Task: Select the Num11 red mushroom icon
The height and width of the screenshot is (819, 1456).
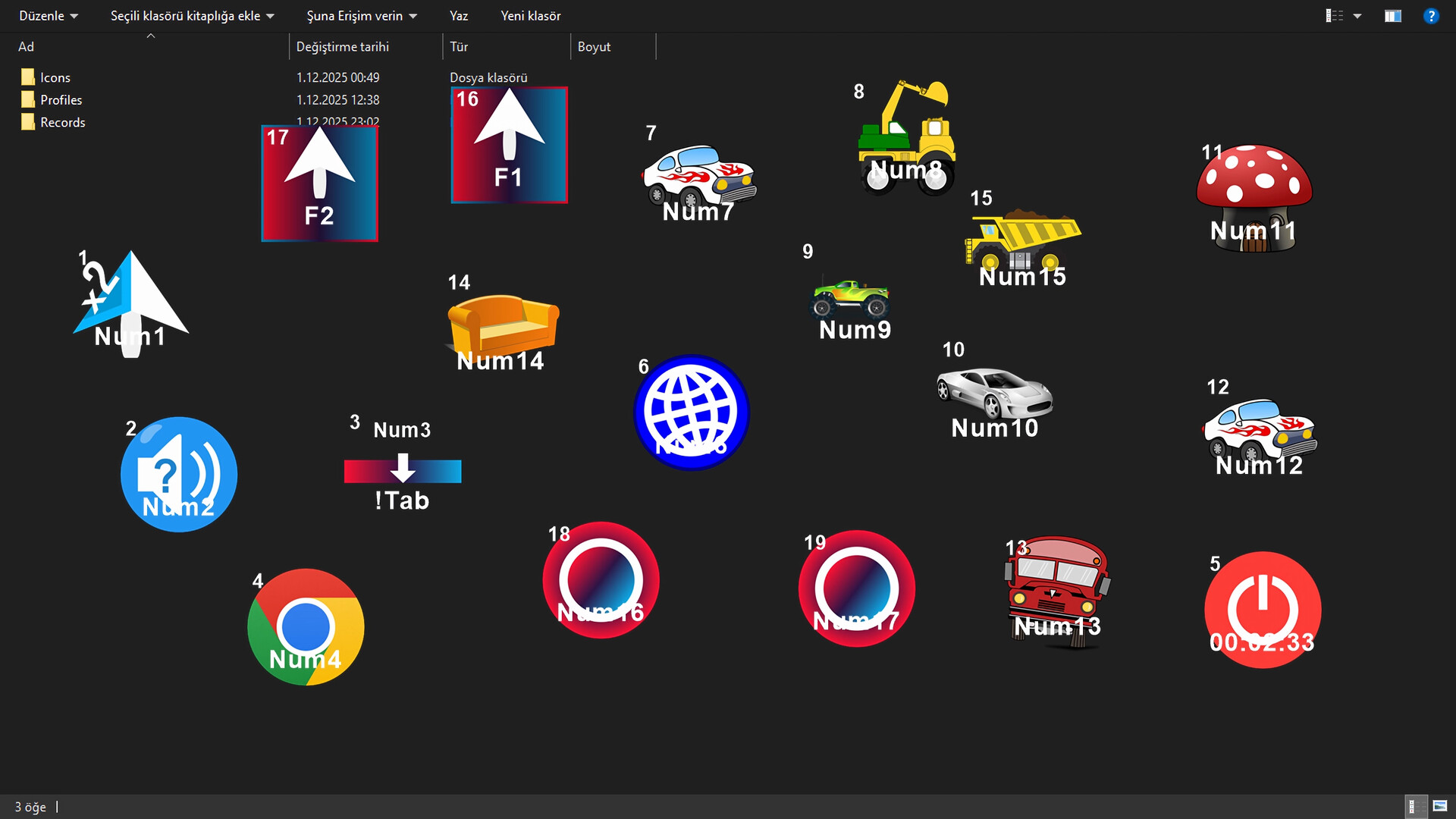Action: (x=1254, y=190)
